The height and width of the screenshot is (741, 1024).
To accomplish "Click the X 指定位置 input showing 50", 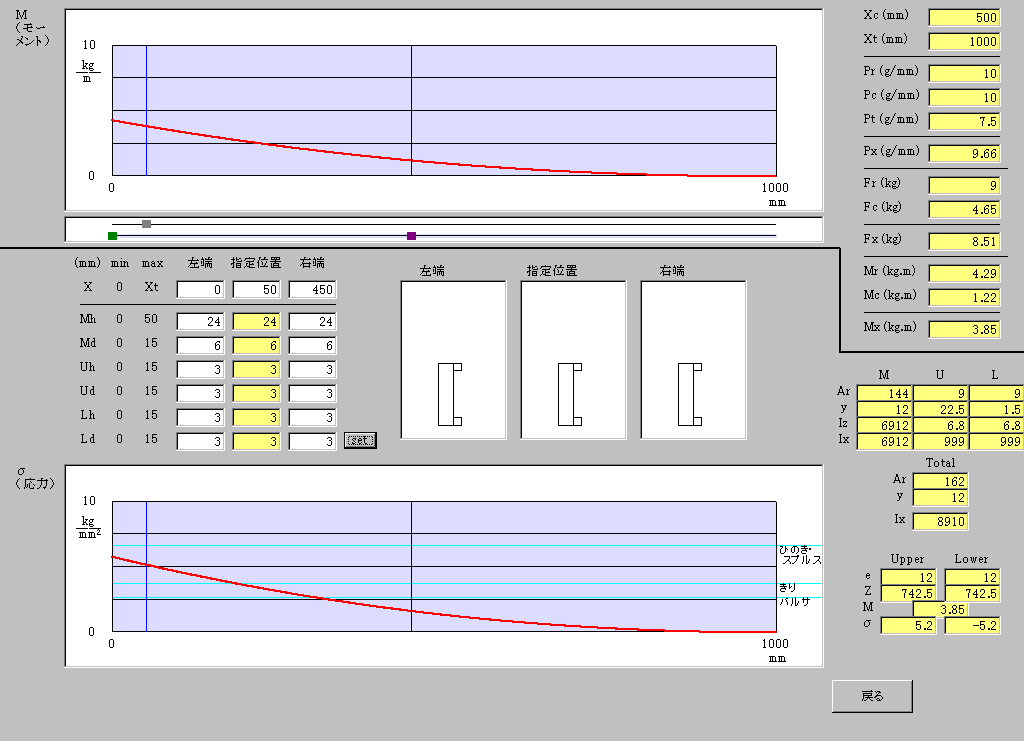I will click(256, 290).
